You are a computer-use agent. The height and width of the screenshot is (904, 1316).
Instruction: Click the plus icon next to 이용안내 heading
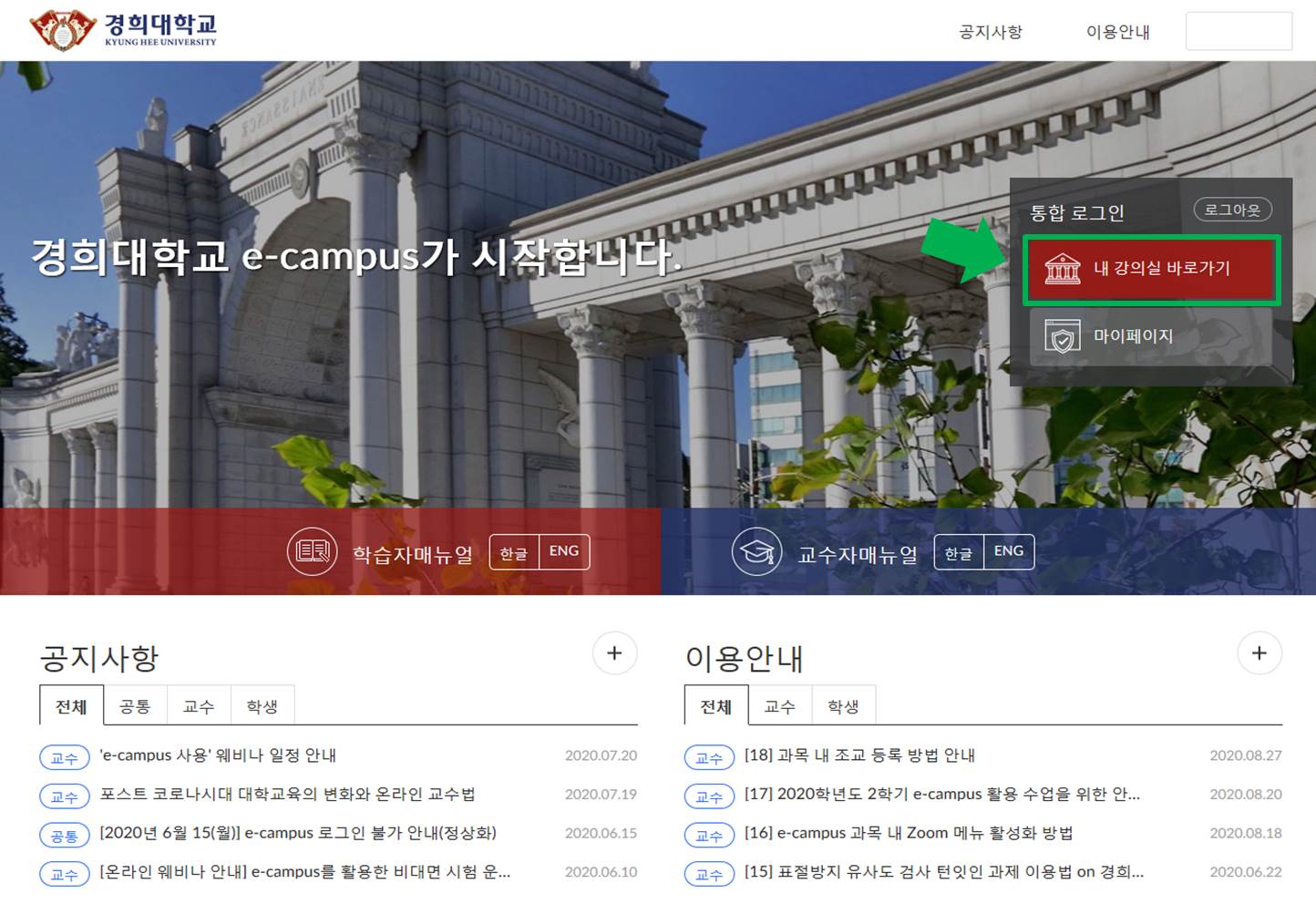tap(1259, 653)
